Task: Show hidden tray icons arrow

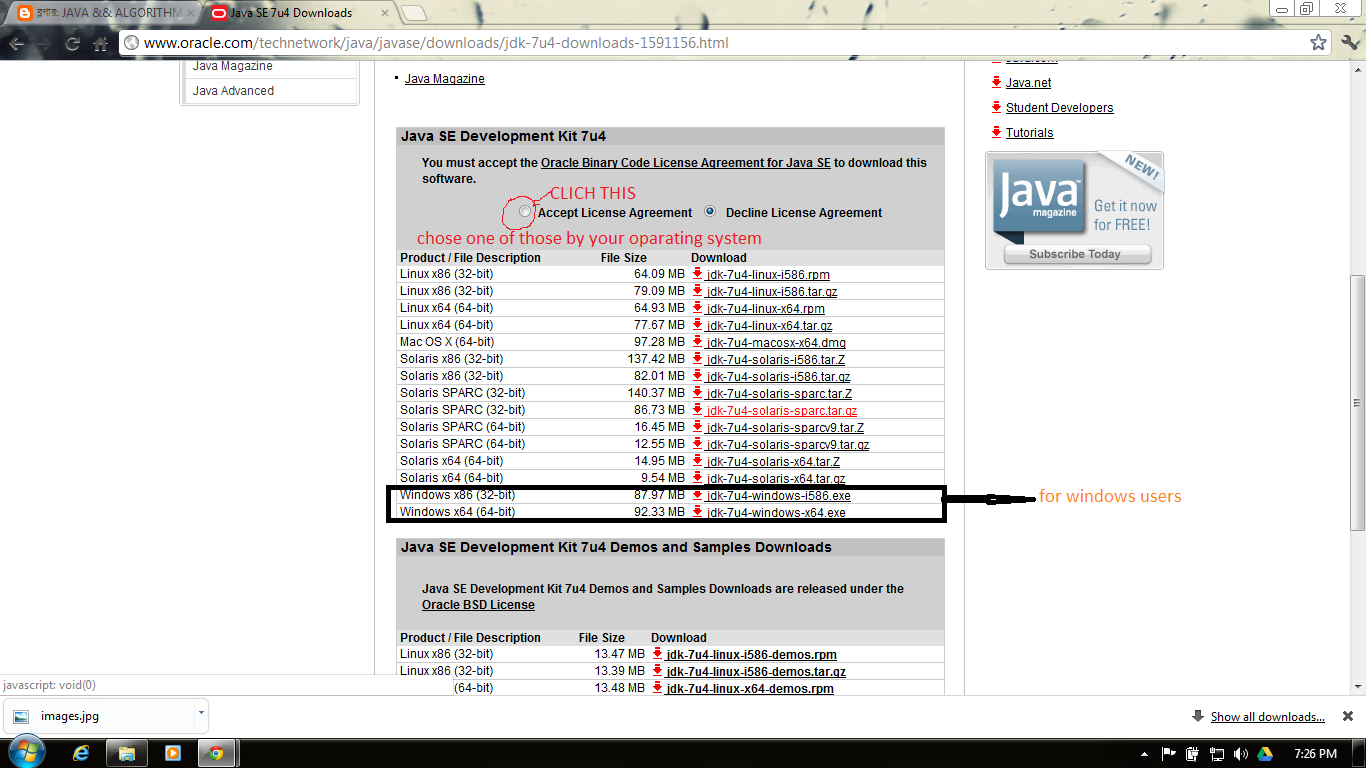Action: coord(1144,754)
